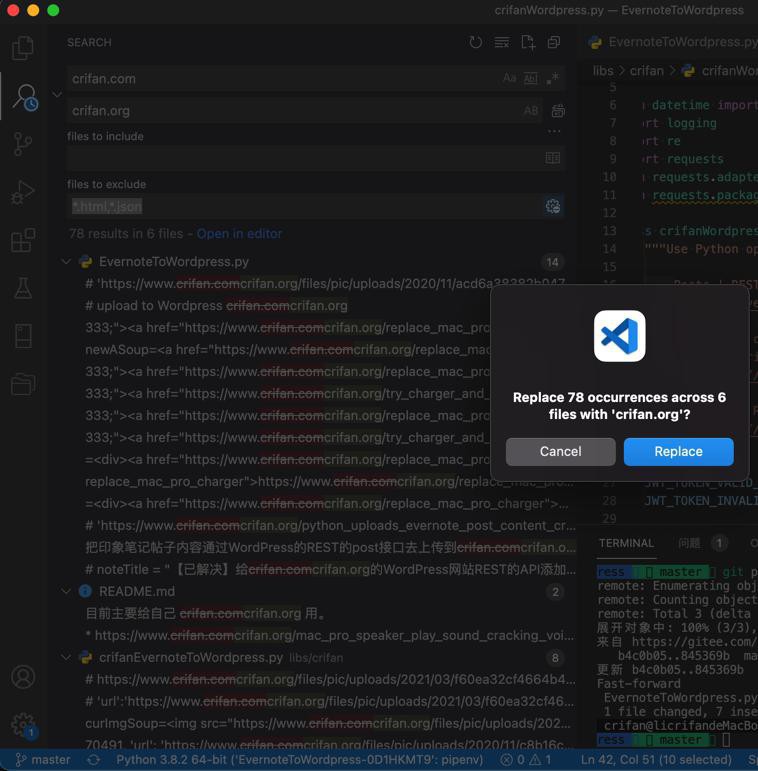Image resolution: width=758 pixels, height=771 pixels.
Task: Select Python 3.8.2 interpreter status item
Action: (299, 760)
